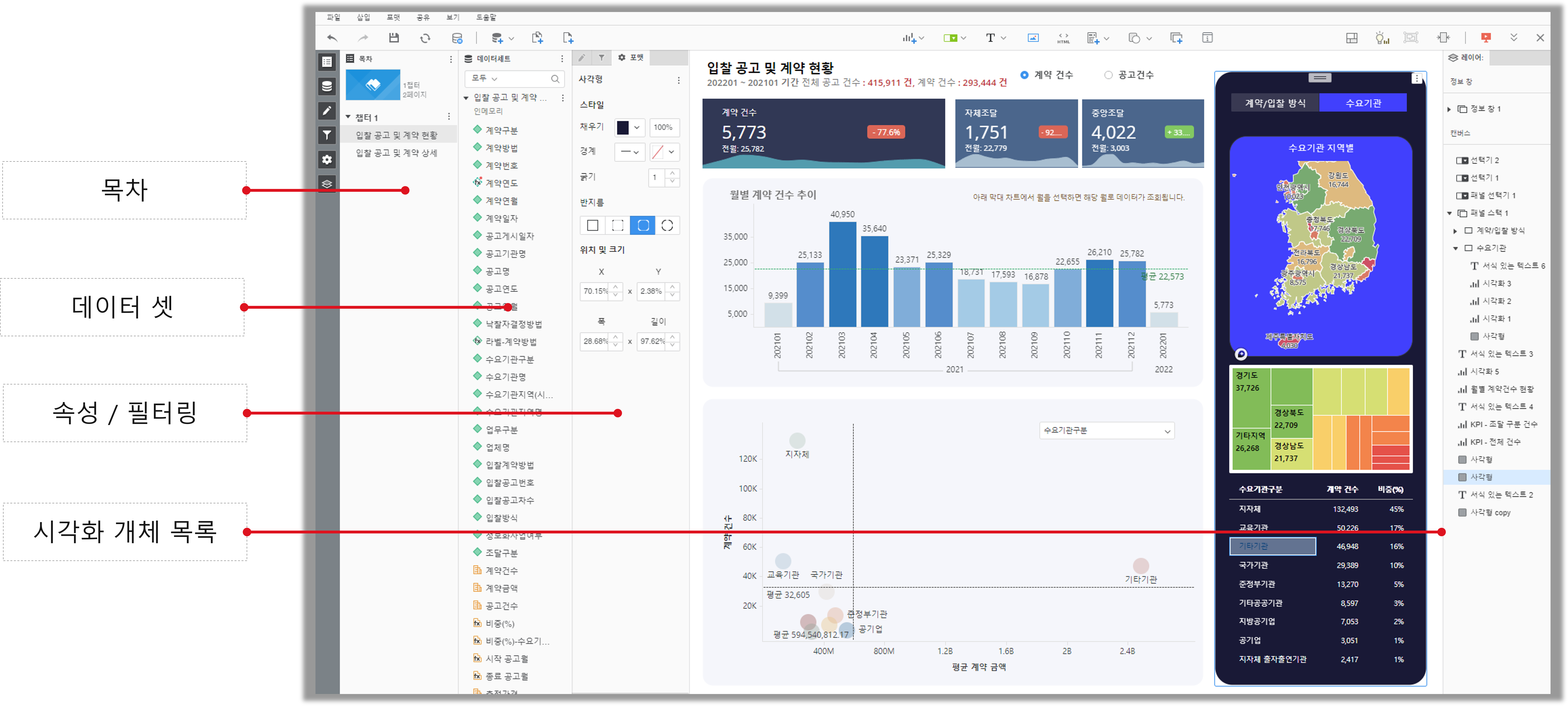Open the 삽입 menu
This screenshot has width=1568, height=706.
[x=363, y=17]
